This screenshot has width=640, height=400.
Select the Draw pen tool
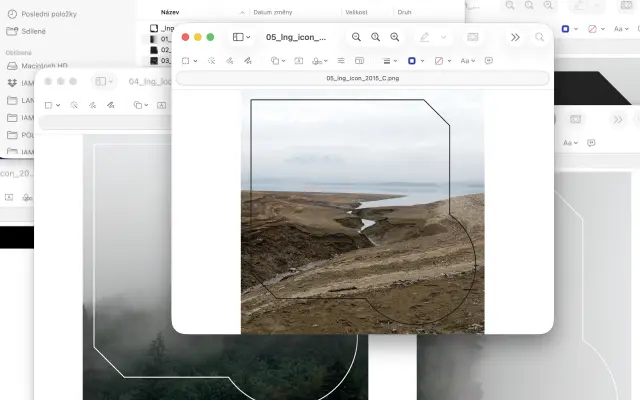coord(248,61)
